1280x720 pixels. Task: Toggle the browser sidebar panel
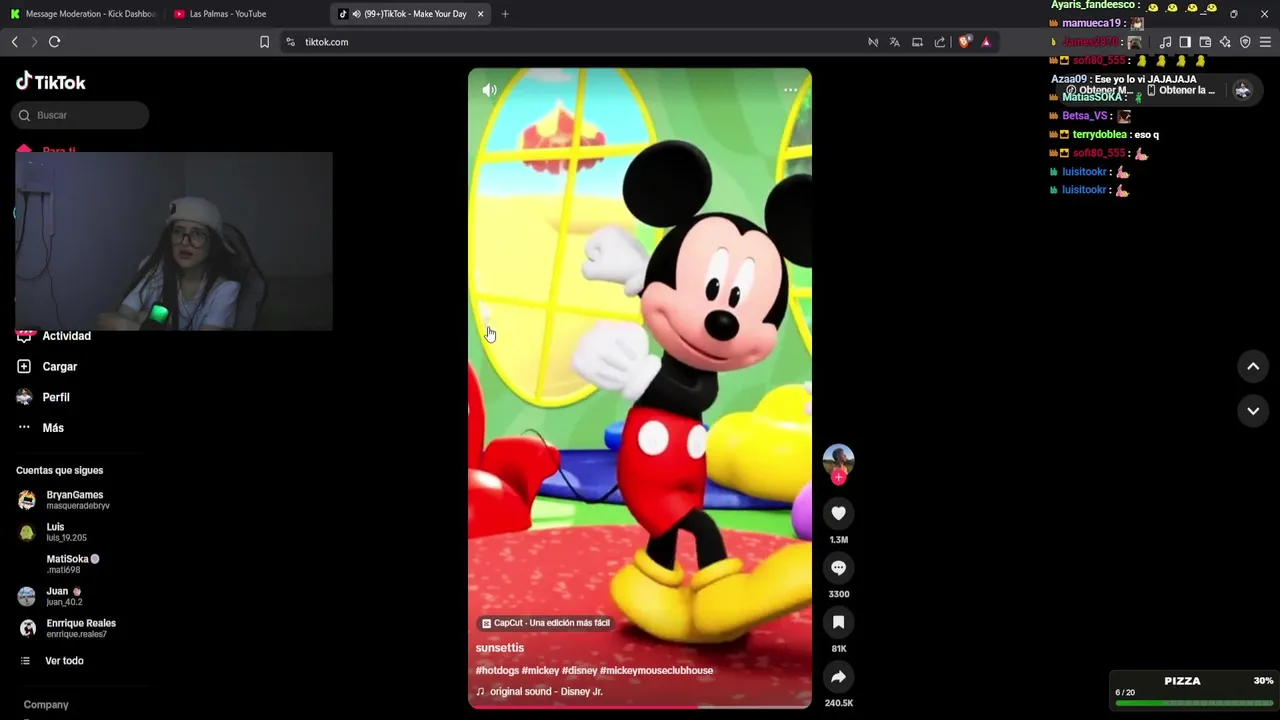[1185, 42]
